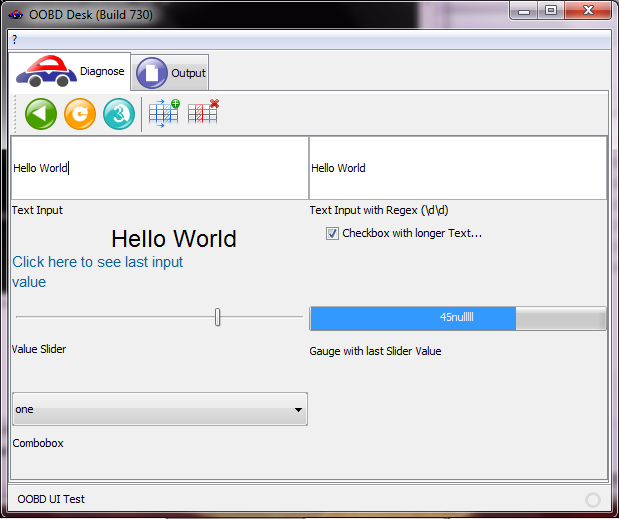Click the add grid icon with green plus
The width and height of the screenshot is (619, 519).
(163, 113)
